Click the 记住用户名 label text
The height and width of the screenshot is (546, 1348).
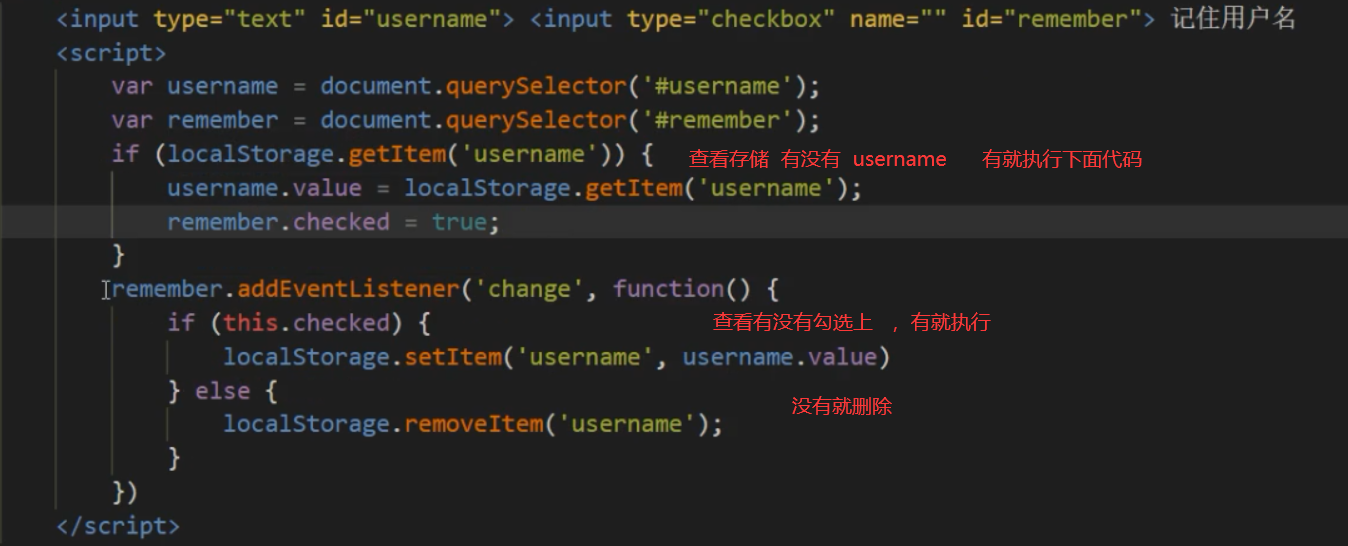click(x=1233, y=19)
